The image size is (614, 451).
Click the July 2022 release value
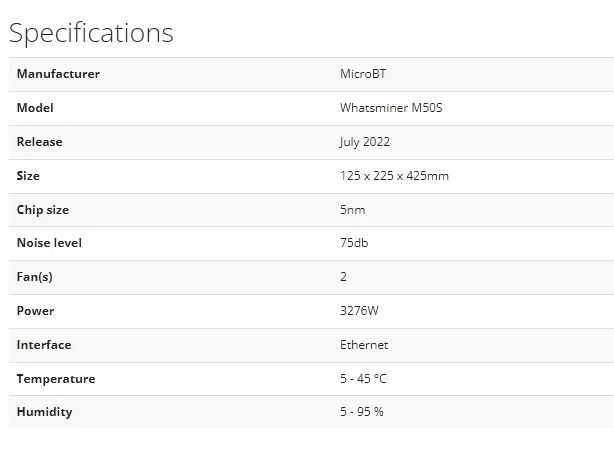click(365, 142)
